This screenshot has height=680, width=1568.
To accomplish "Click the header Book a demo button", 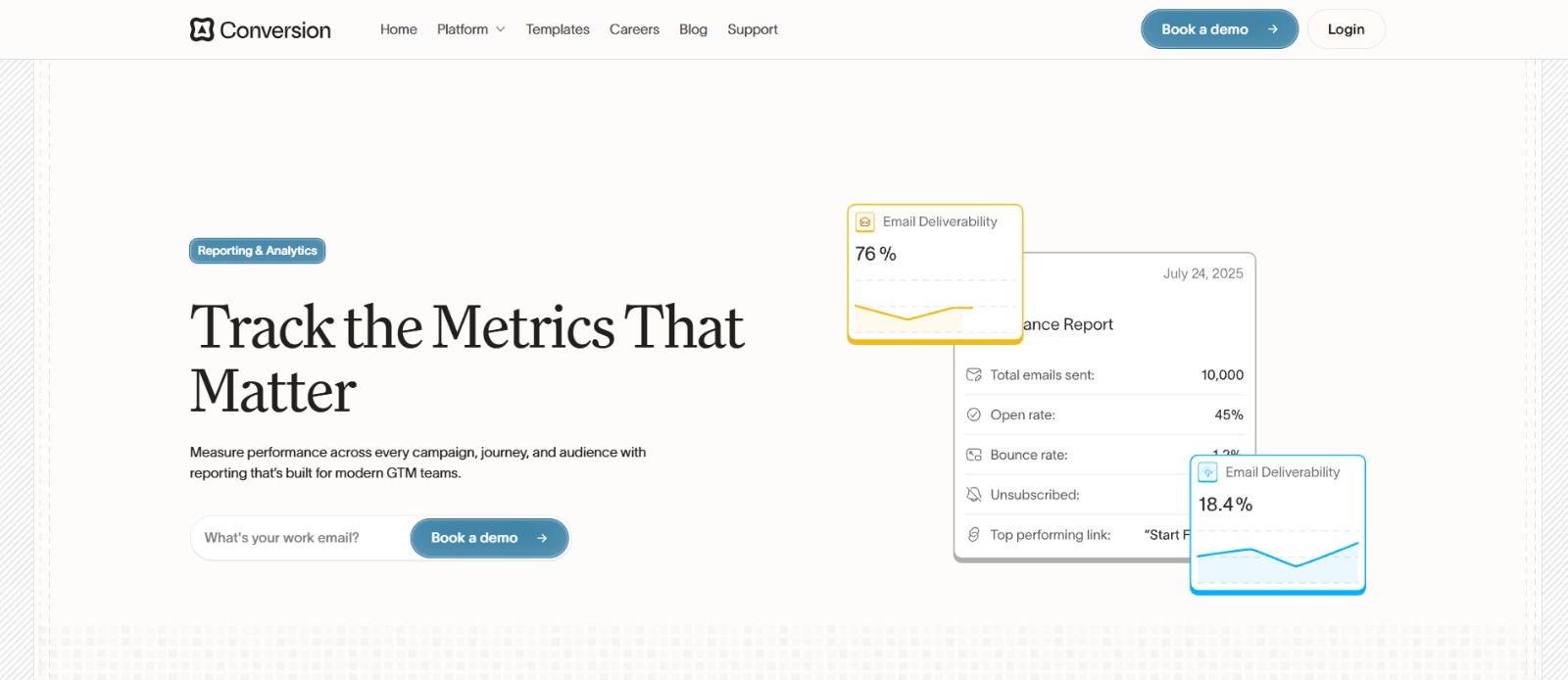I will [x=1219, y=29].
